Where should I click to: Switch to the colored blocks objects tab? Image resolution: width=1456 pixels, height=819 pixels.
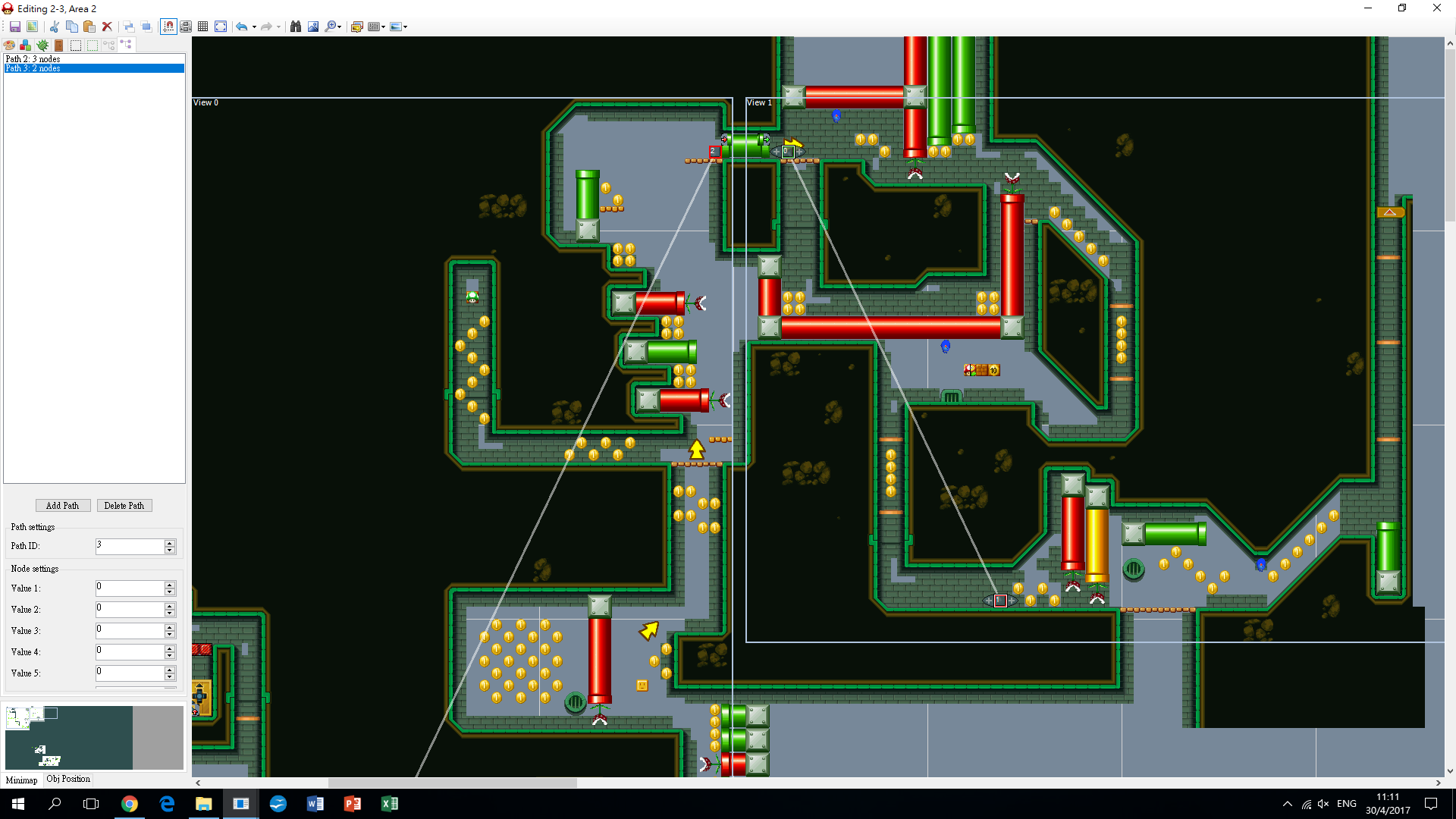tap(26, 45)
